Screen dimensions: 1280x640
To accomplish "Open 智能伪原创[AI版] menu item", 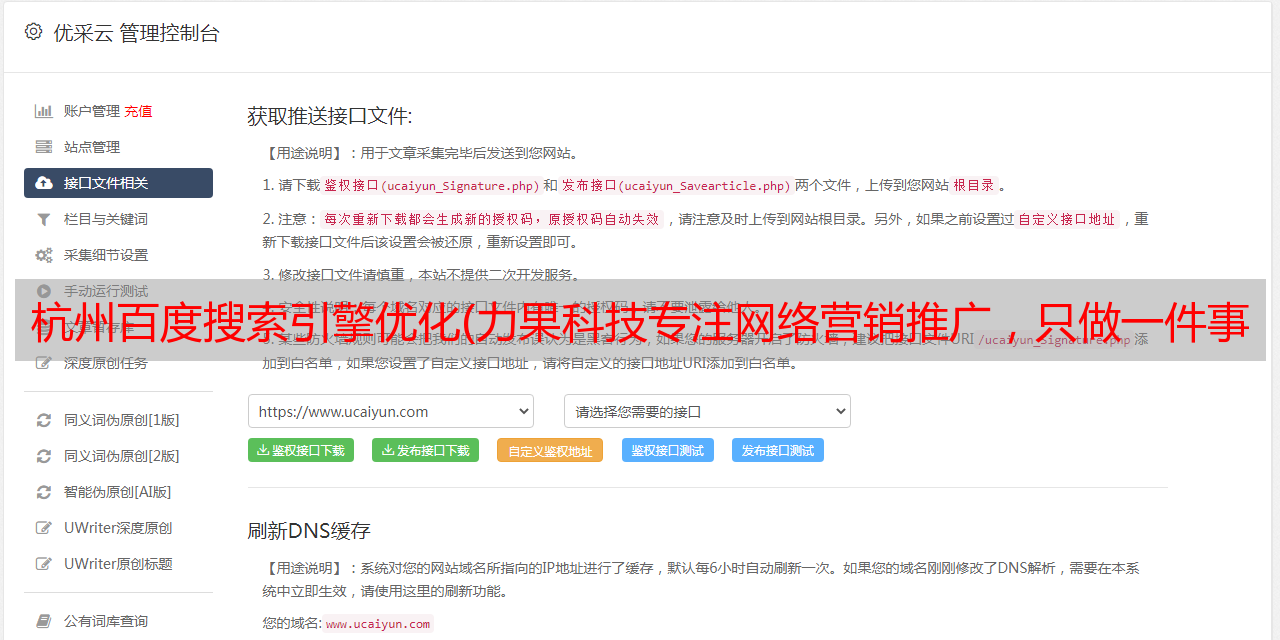I will pyautogui.click(x=118, y=492).
